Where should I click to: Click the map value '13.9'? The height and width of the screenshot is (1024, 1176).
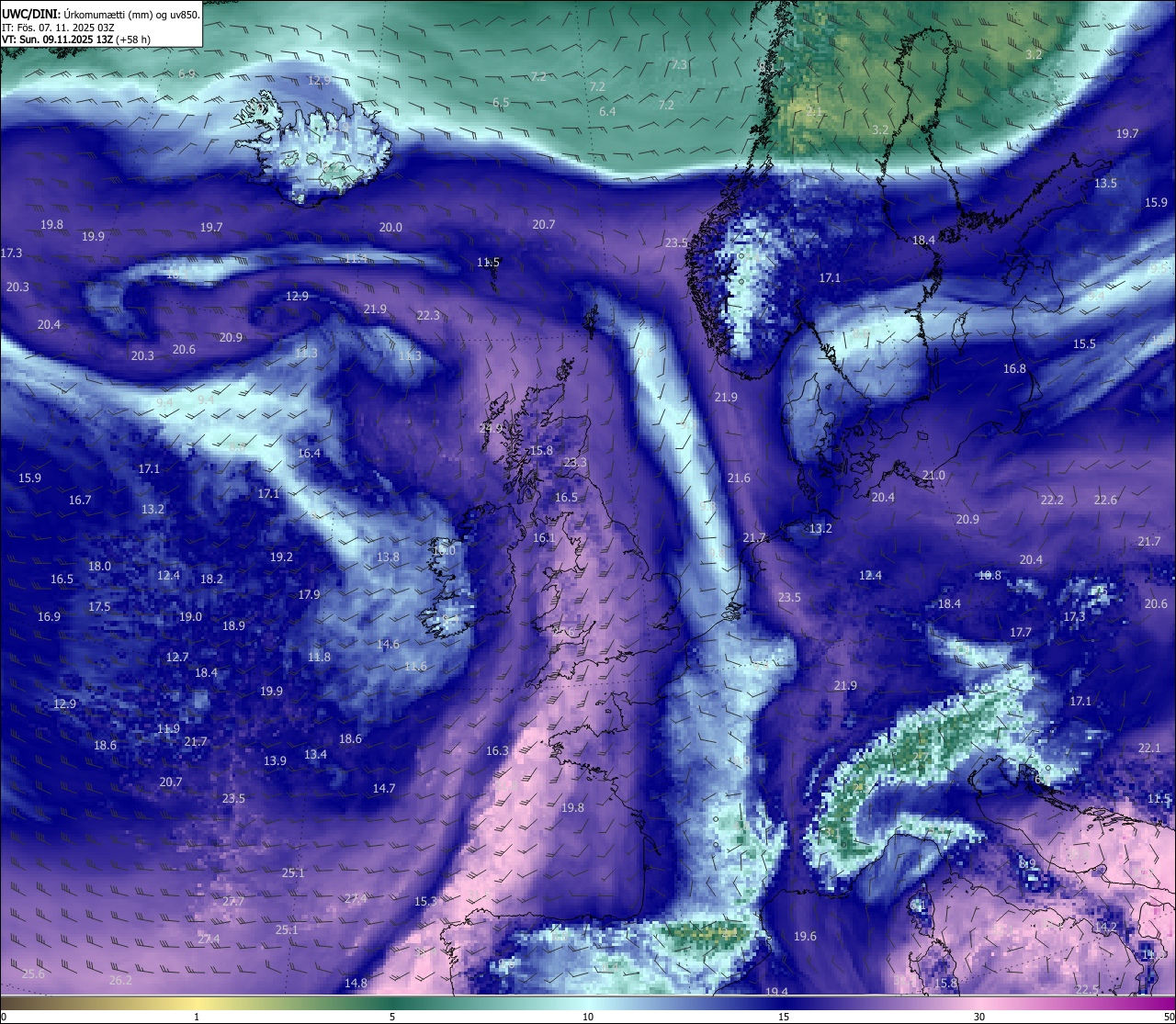click(275, 760)
